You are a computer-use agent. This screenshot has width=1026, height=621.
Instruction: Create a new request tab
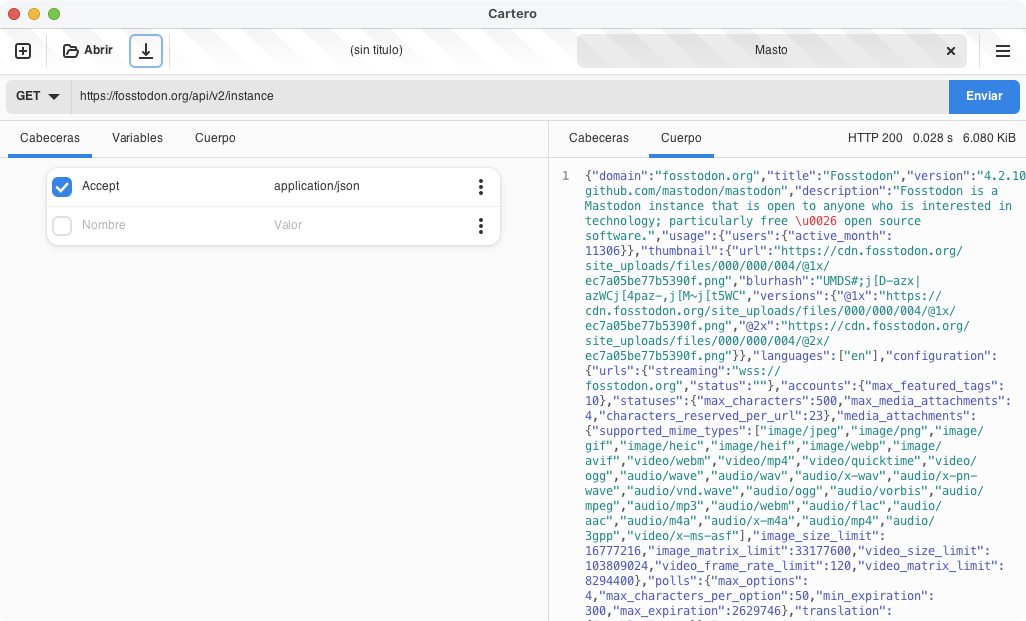click(x=23, y=51)
